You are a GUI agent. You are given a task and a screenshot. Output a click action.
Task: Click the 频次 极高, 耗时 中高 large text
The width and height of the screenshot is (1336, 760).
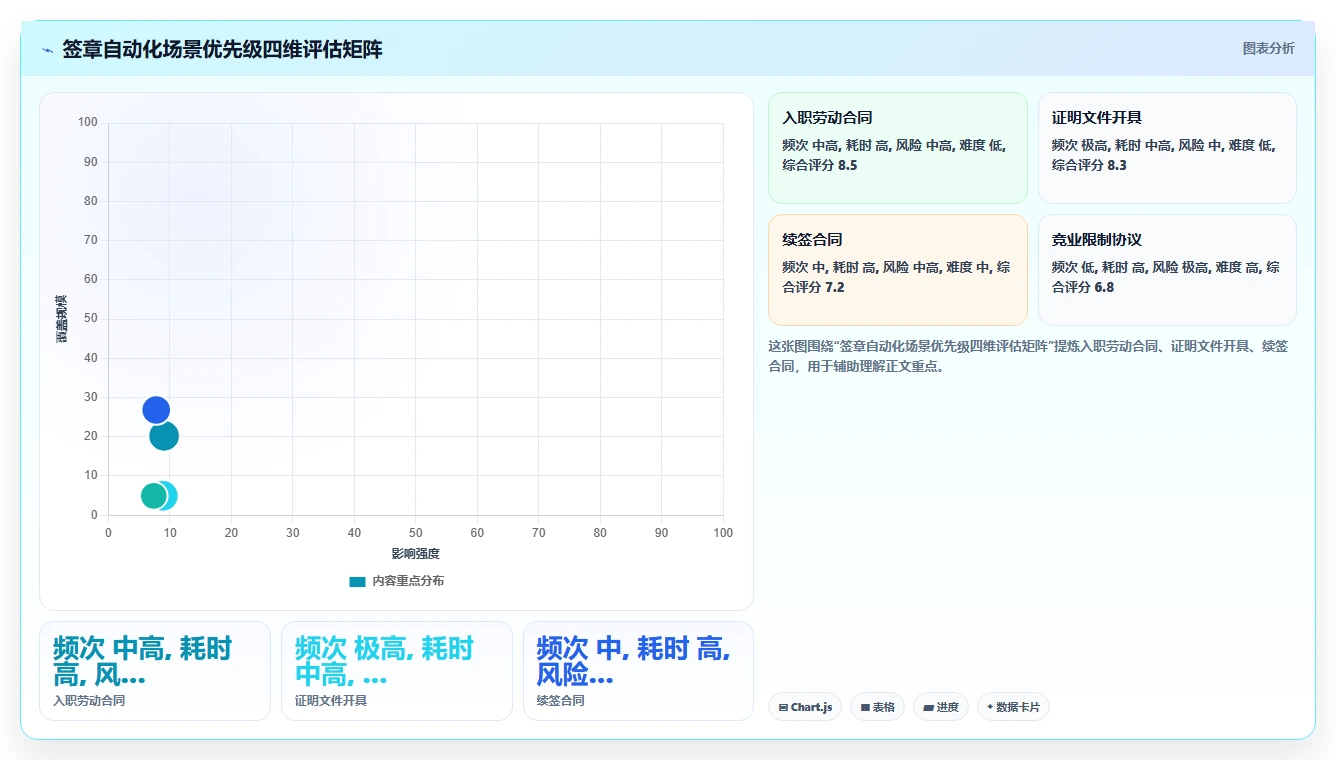coord(384,661)
